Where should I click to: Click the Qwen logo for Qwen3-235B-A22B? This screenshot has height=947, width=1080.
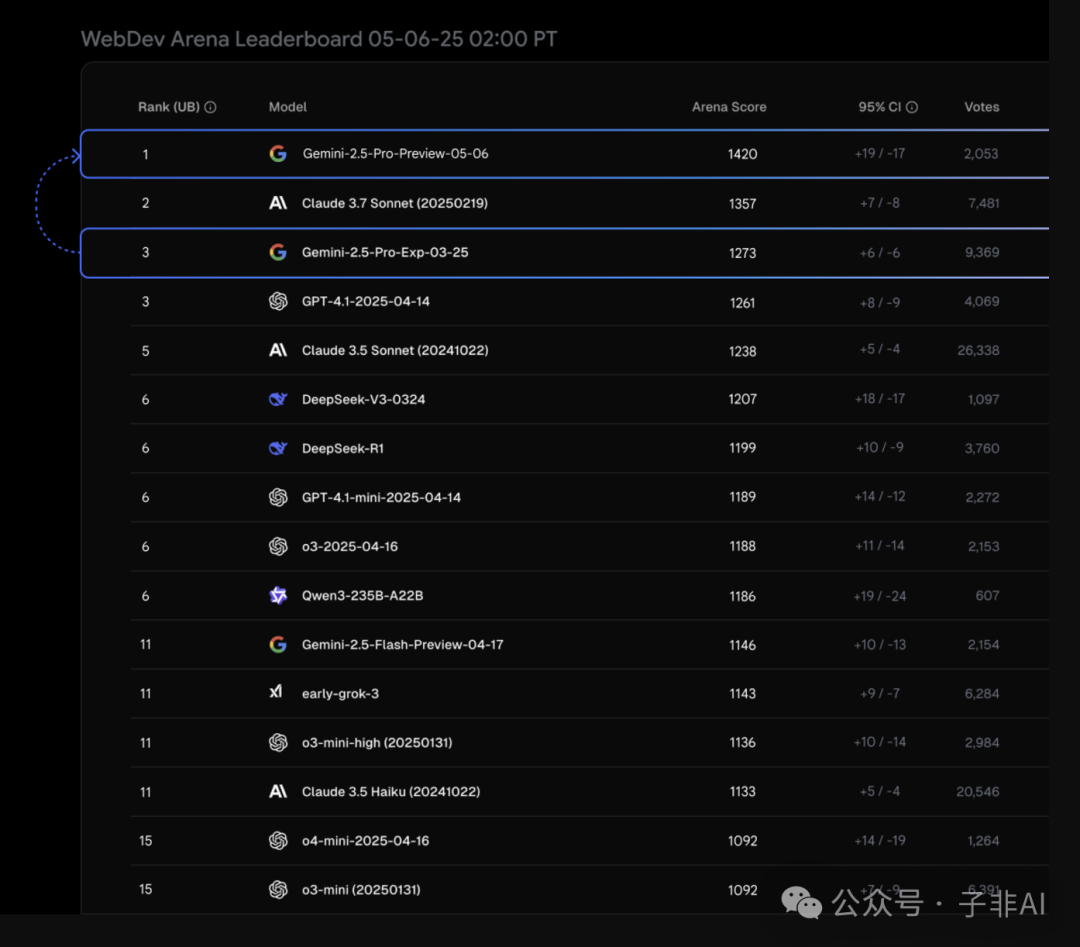[x=278, y=596]
